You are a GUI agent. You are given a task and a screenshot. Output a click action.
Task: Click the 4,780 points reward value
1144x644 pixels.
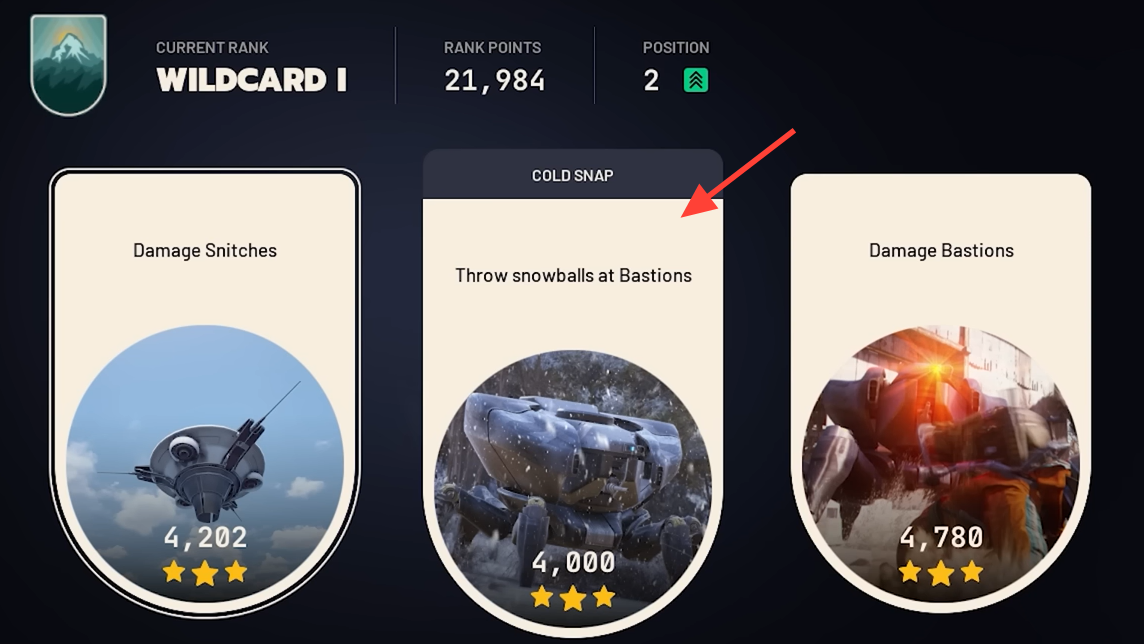tap(941, 538)
